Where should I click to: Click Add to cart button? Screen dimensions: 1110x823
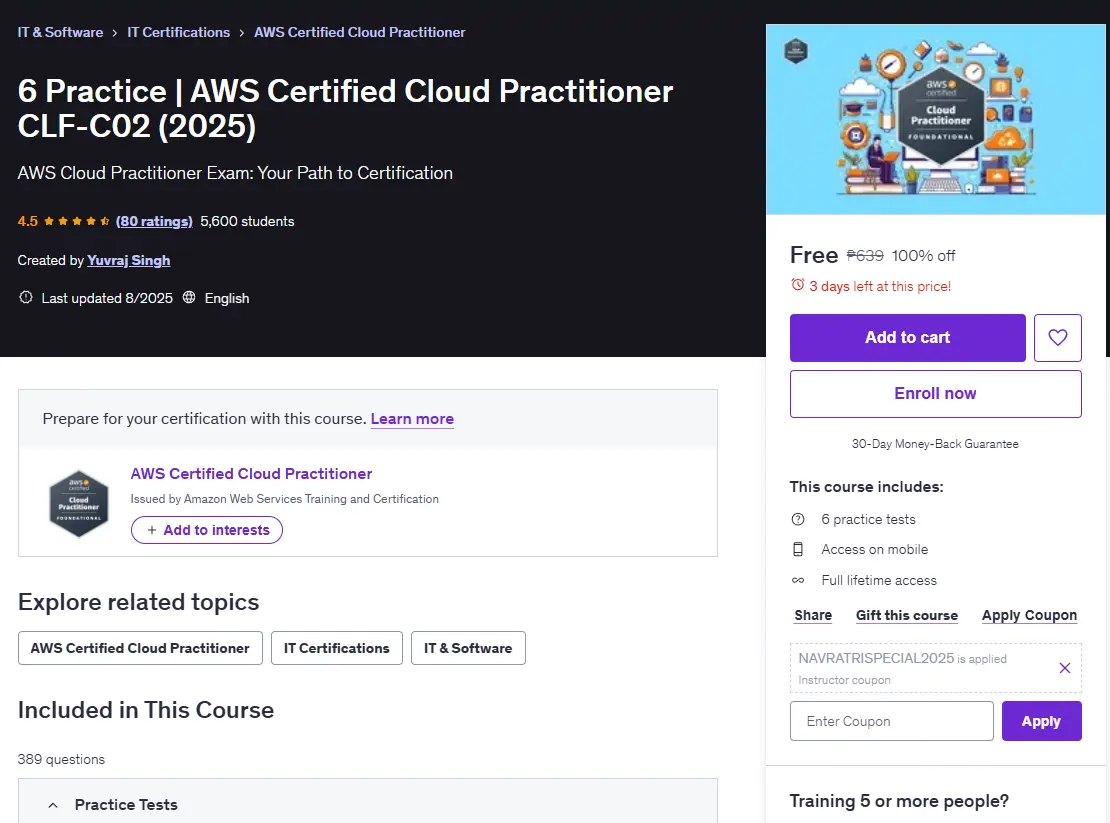click(x=908, y=338)
